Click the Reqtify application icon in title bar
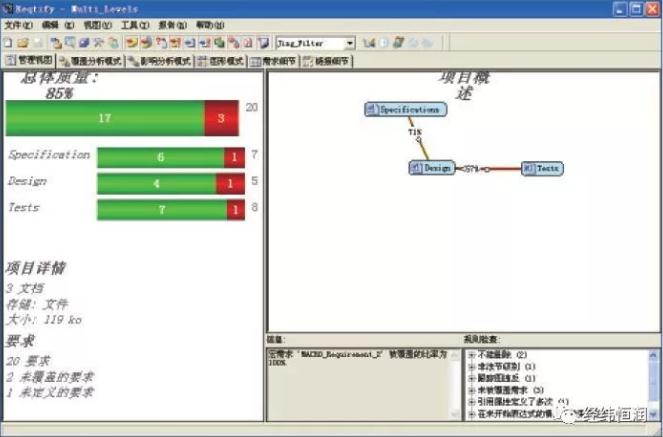 click(x=8, y=8)
